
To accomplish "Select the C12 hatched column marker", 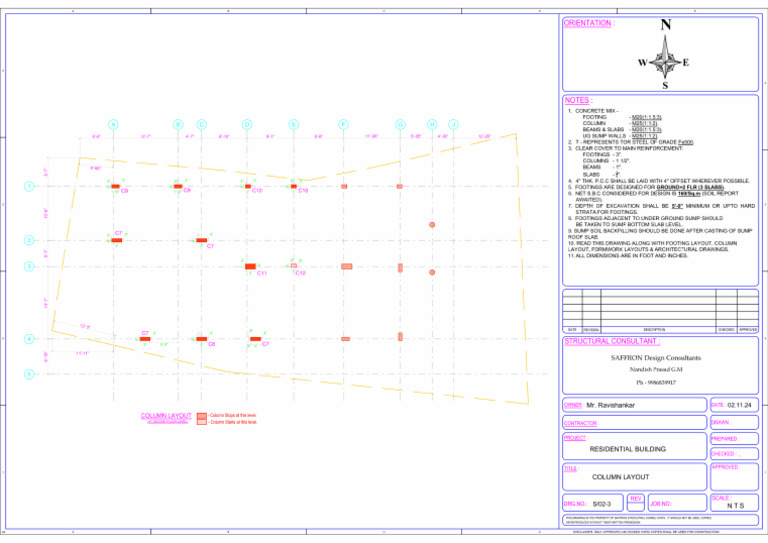I will click(x=293, y=265).
